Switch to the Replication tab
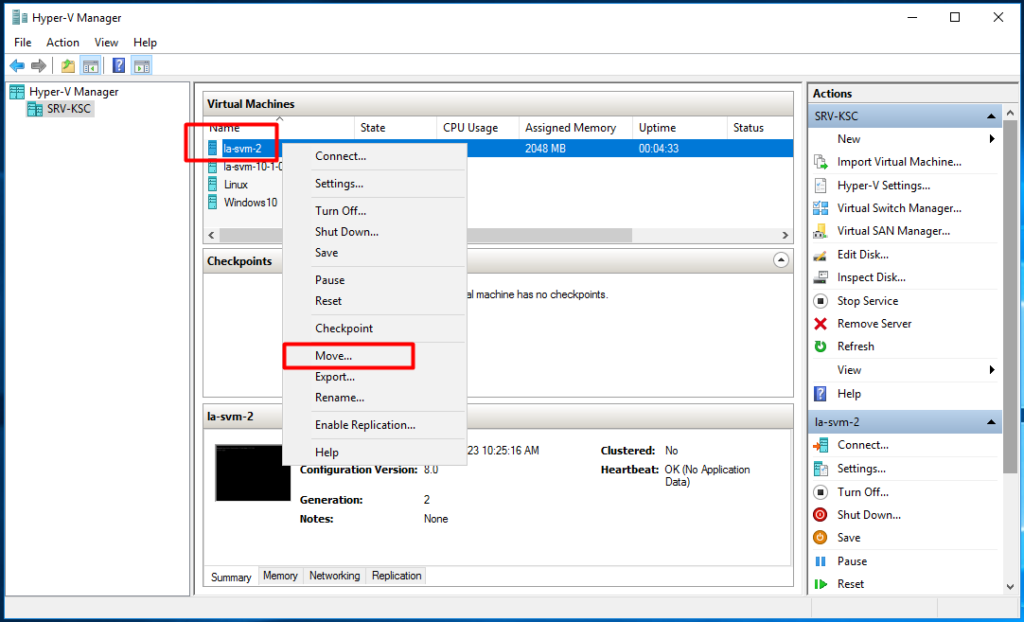 [x=396, y=576]
